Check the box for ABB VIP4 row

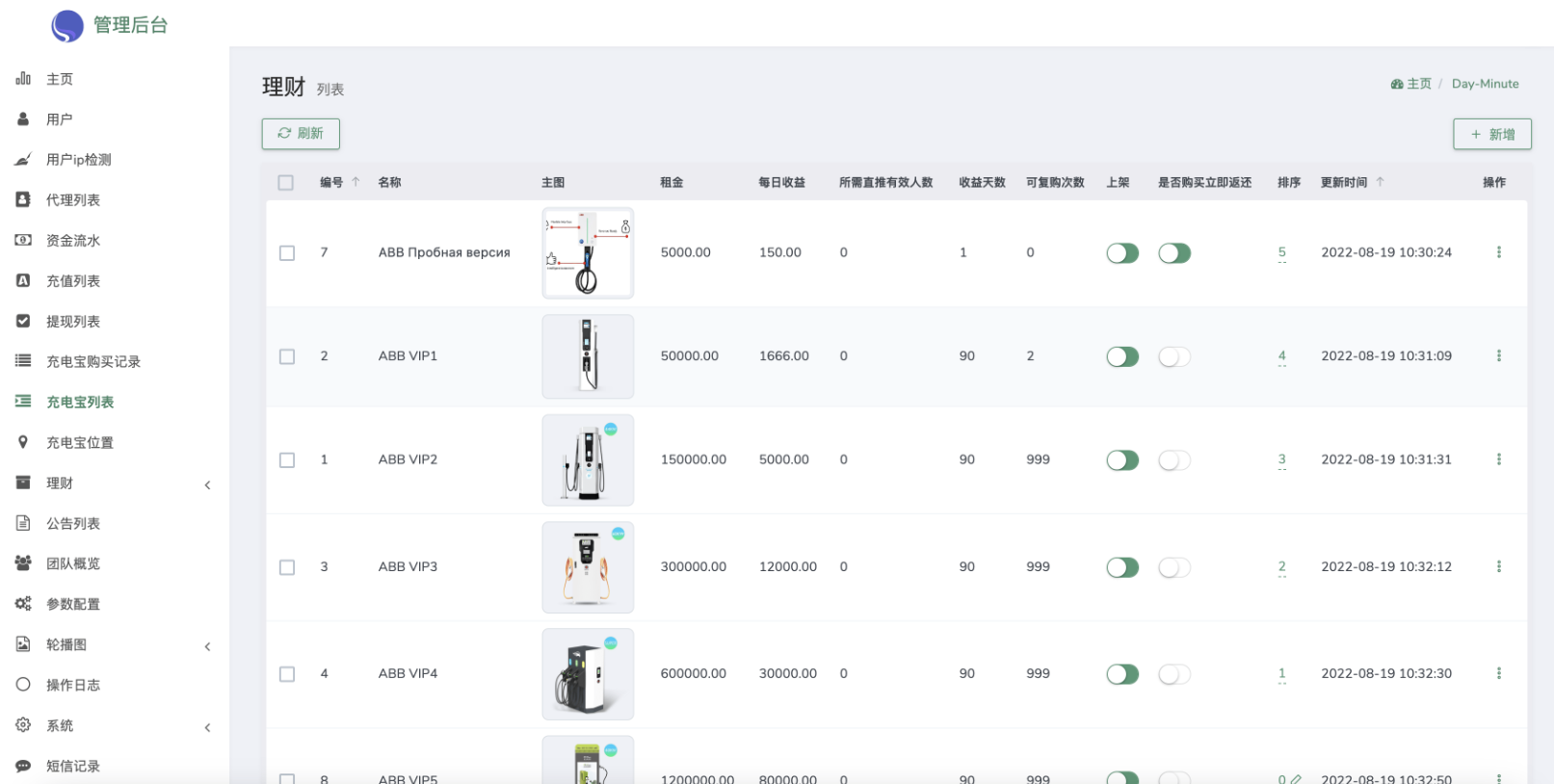click(287, 674)
